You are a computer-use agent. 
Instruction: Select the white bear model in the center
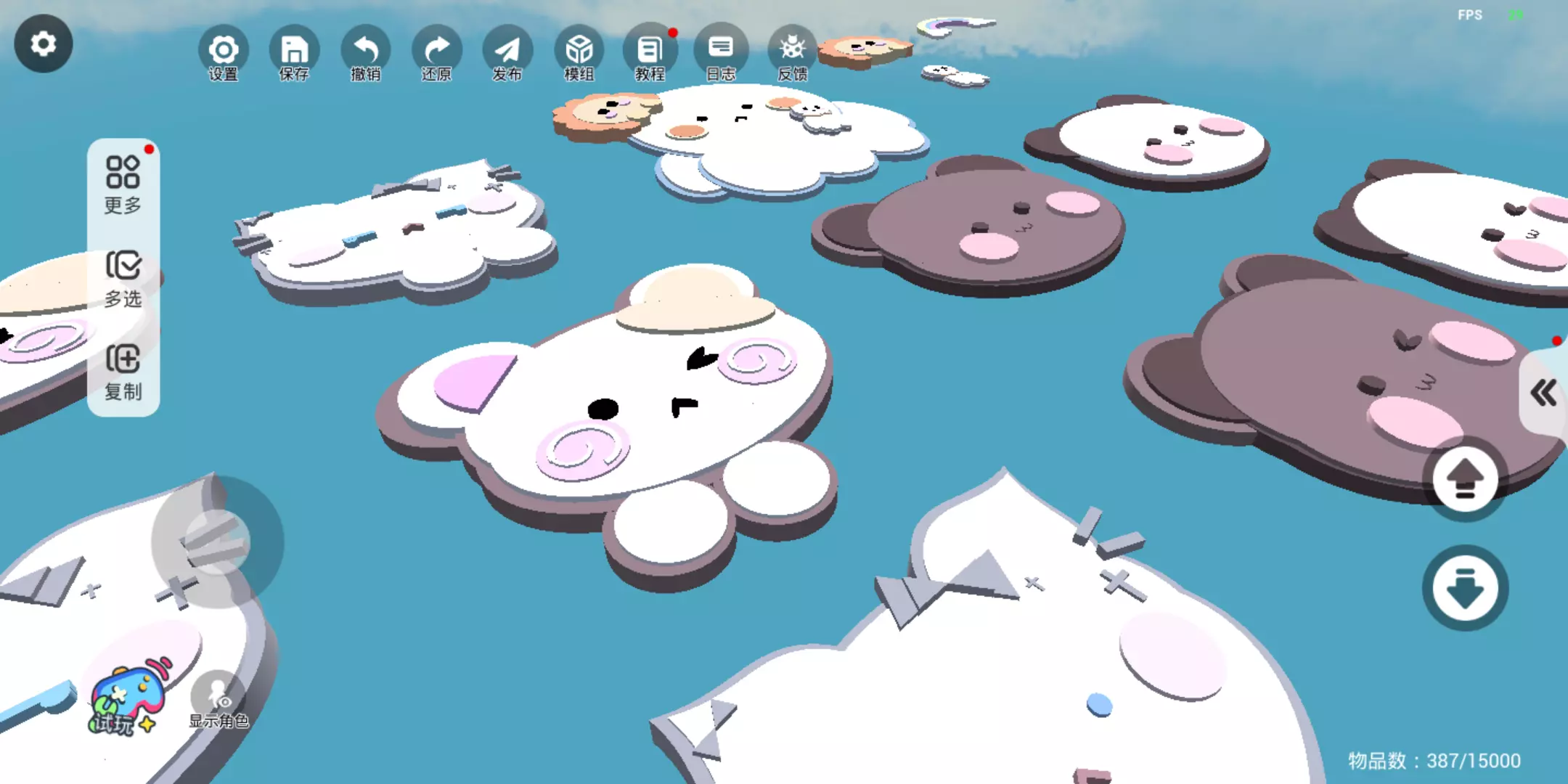[x=639, y=407]
